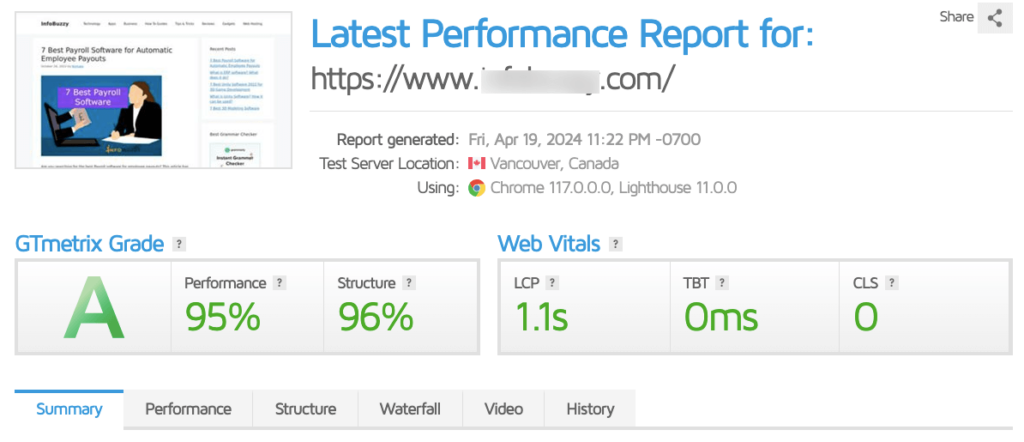Click the large A grade letter

tap(94, 308)
